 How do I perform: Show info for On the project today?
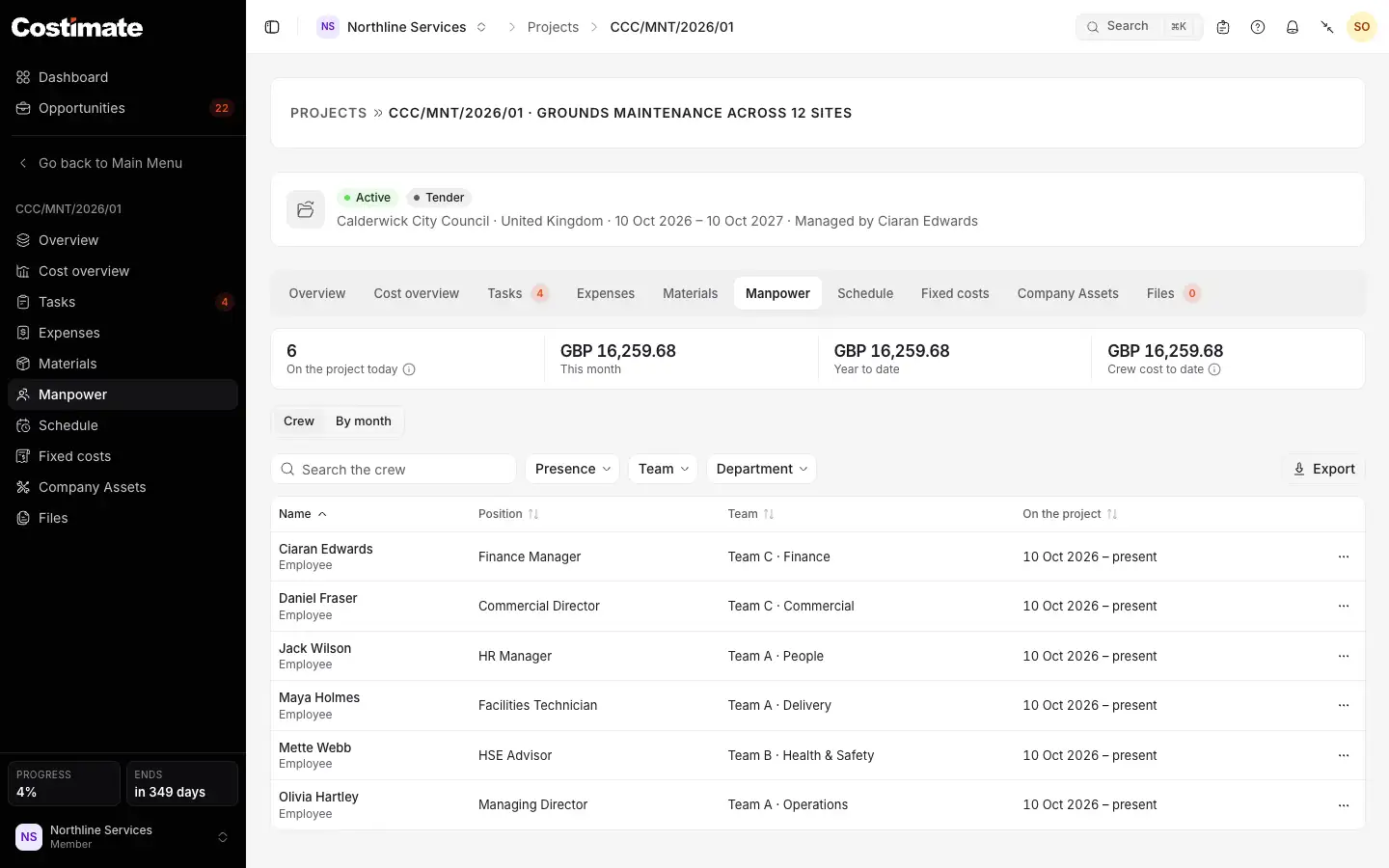[409, 369]
